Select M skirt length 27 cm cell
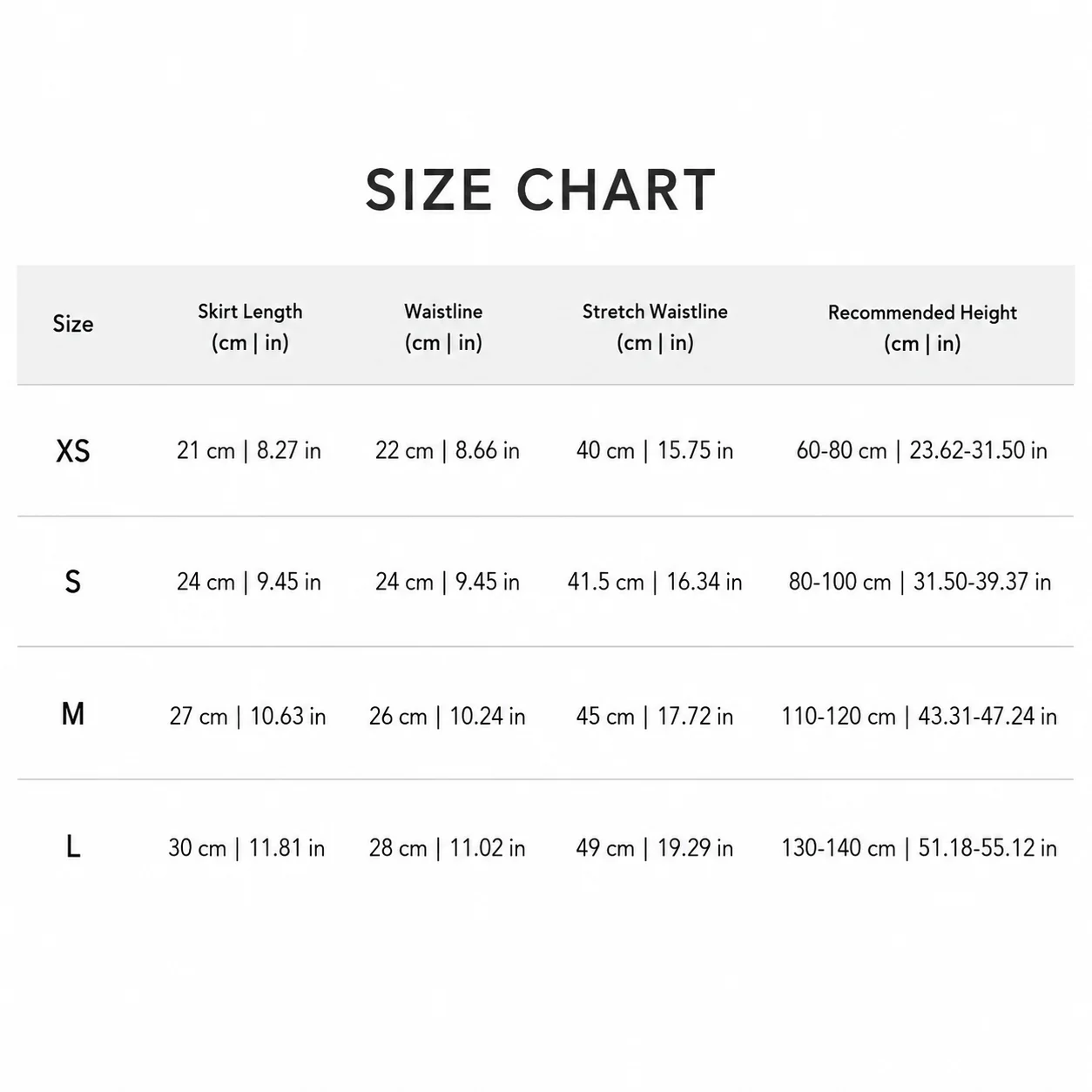This screenshot has width=1092, height=1092. click(248, 716)
